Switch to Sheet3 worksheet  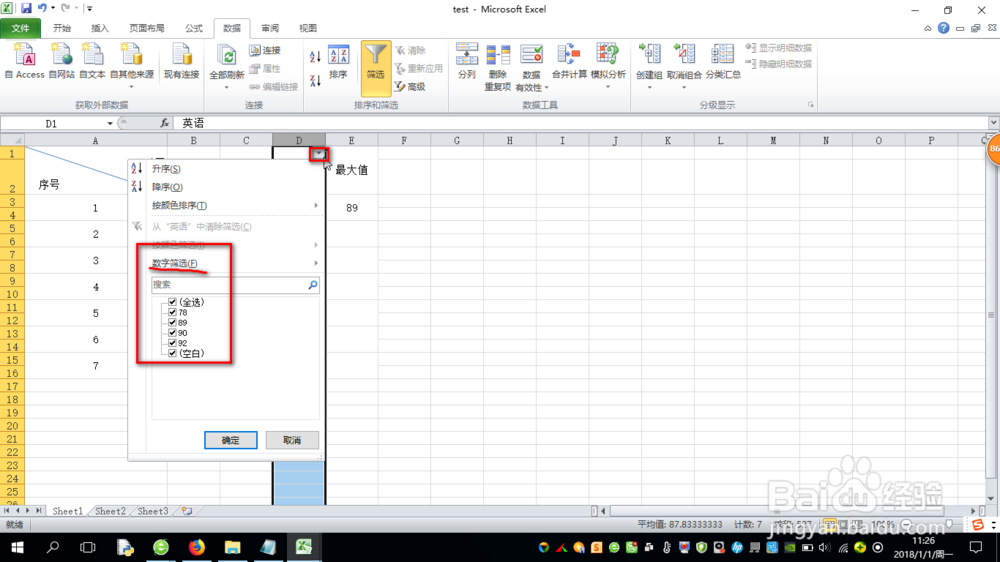(x=152, y=511)
